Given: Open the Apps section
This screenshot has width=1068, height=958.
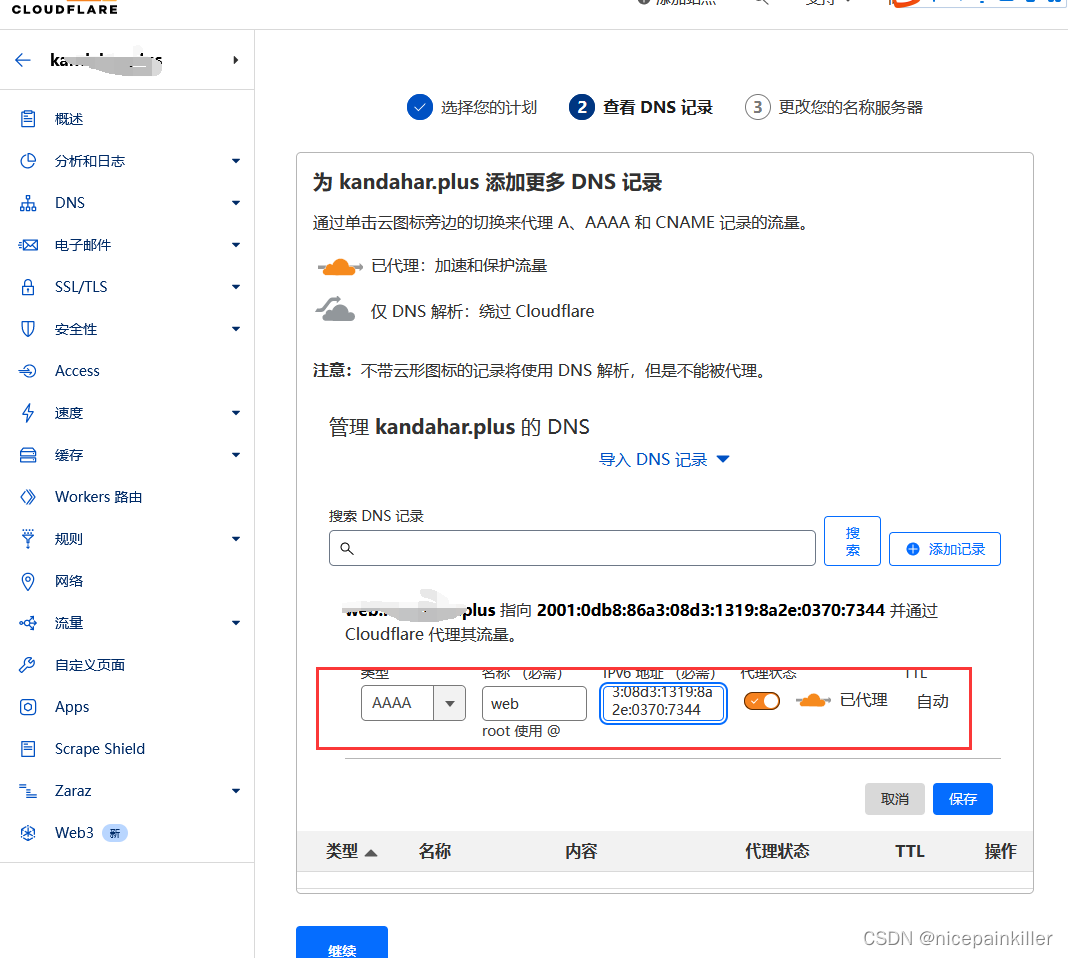Looking at the screenshot, I should (x=71, y=706).
